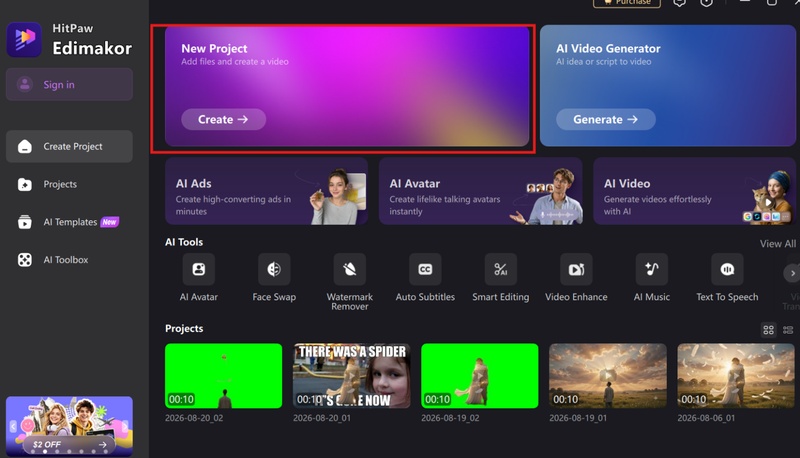Click Create in the New Project card

click(223, 119)
